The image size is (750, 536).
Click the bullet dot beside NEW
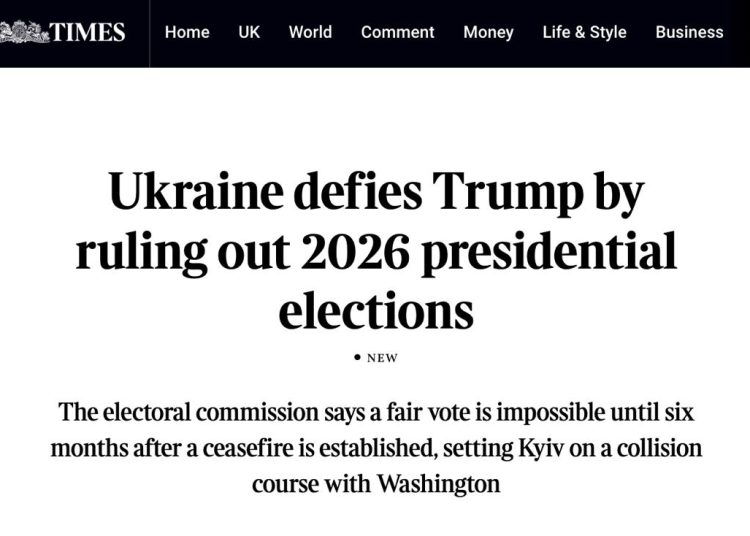(357, 358)
